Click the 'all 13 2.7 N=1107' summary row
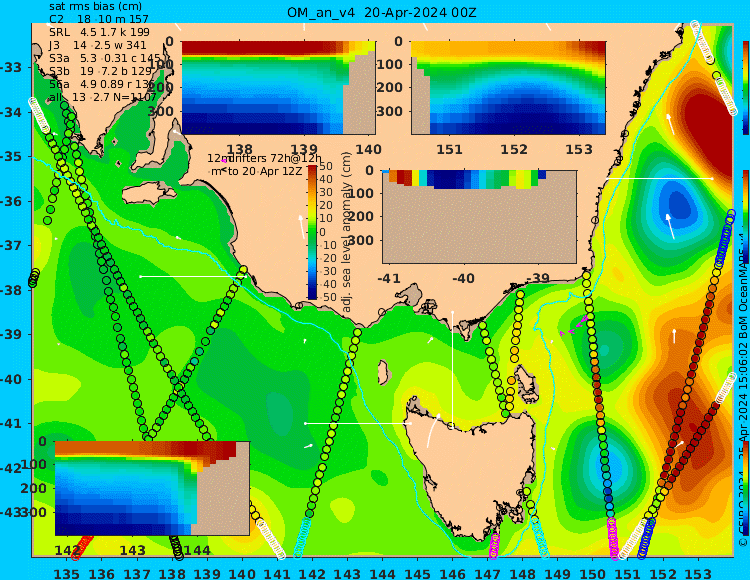Viewport: 750px width, 580px height. click(x=103, y=97)
